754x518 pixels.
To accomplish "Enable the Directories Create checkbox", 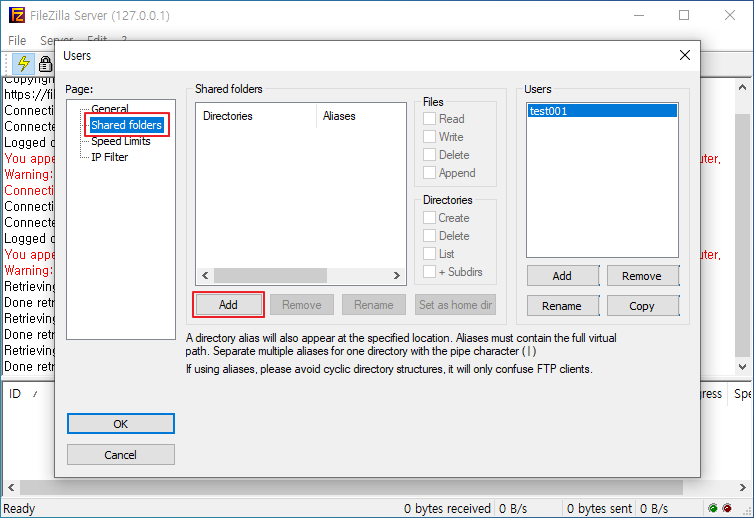I will pyautogui.click(x=429, y=218).
